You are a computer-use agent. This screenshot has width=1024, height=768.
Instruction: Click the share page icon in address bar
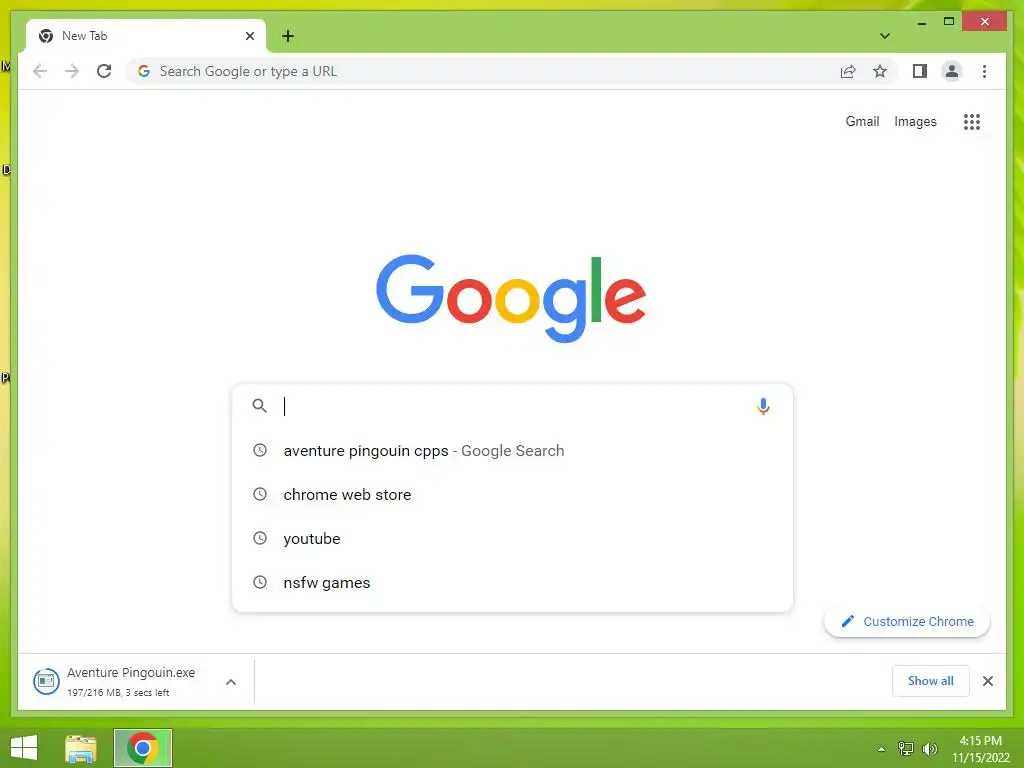pyautogui.click(x=848, y=71)
